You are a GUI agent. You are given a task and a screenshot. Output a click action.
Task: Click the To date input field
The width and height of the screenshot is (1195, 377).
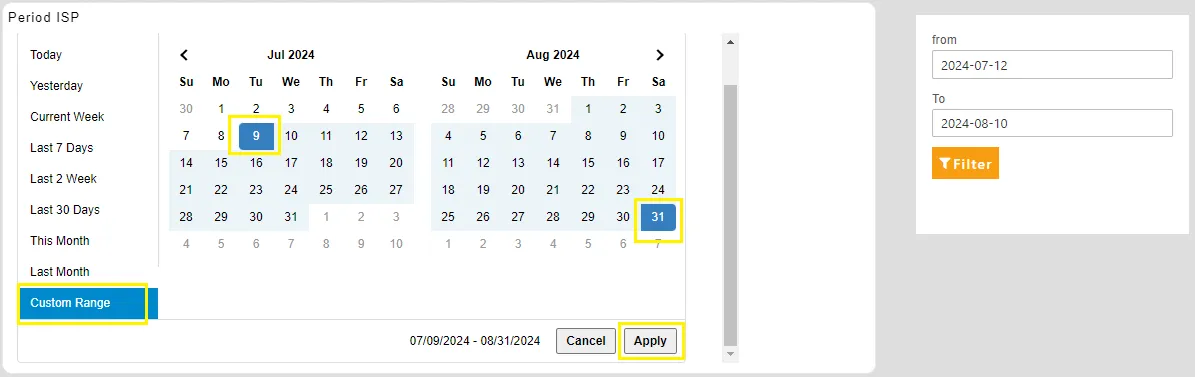tap(1052, 123)
